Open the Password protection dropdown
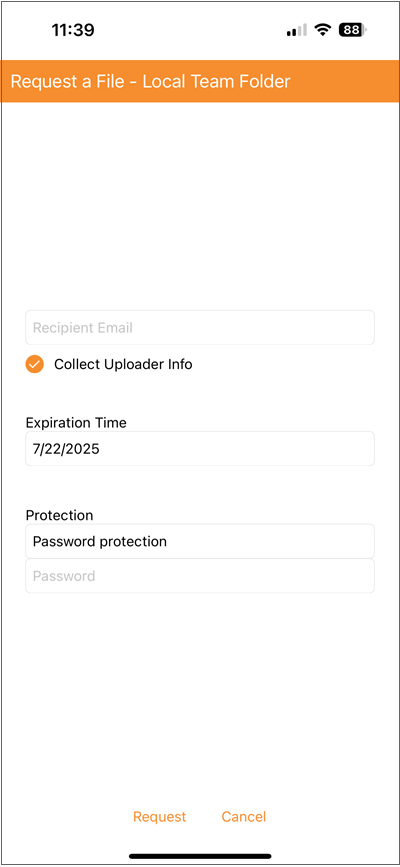The width and height of the screenshot is (400, 867). point(200,541)
